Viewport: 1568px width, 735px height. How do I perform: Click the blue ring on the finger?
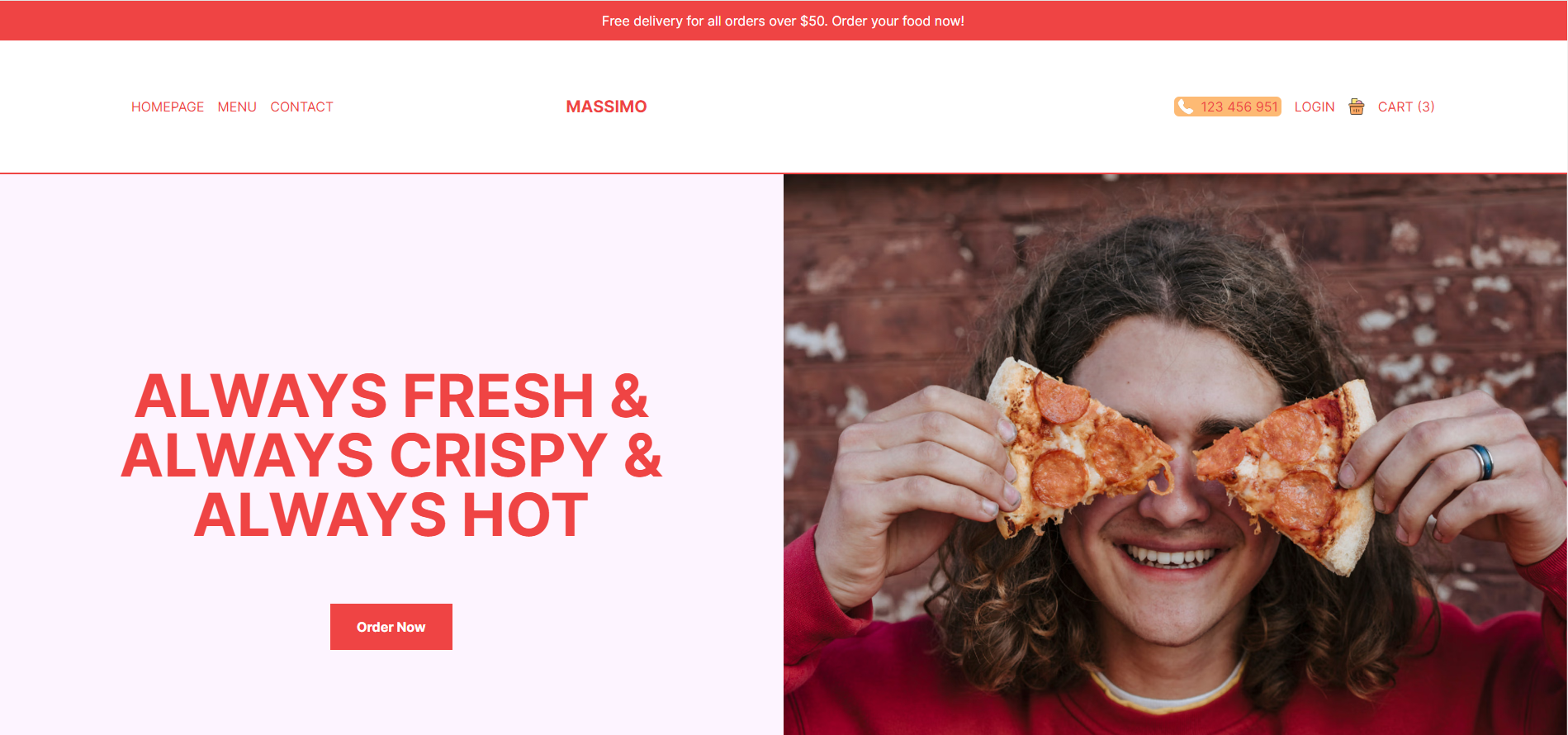click(1481, 462)
